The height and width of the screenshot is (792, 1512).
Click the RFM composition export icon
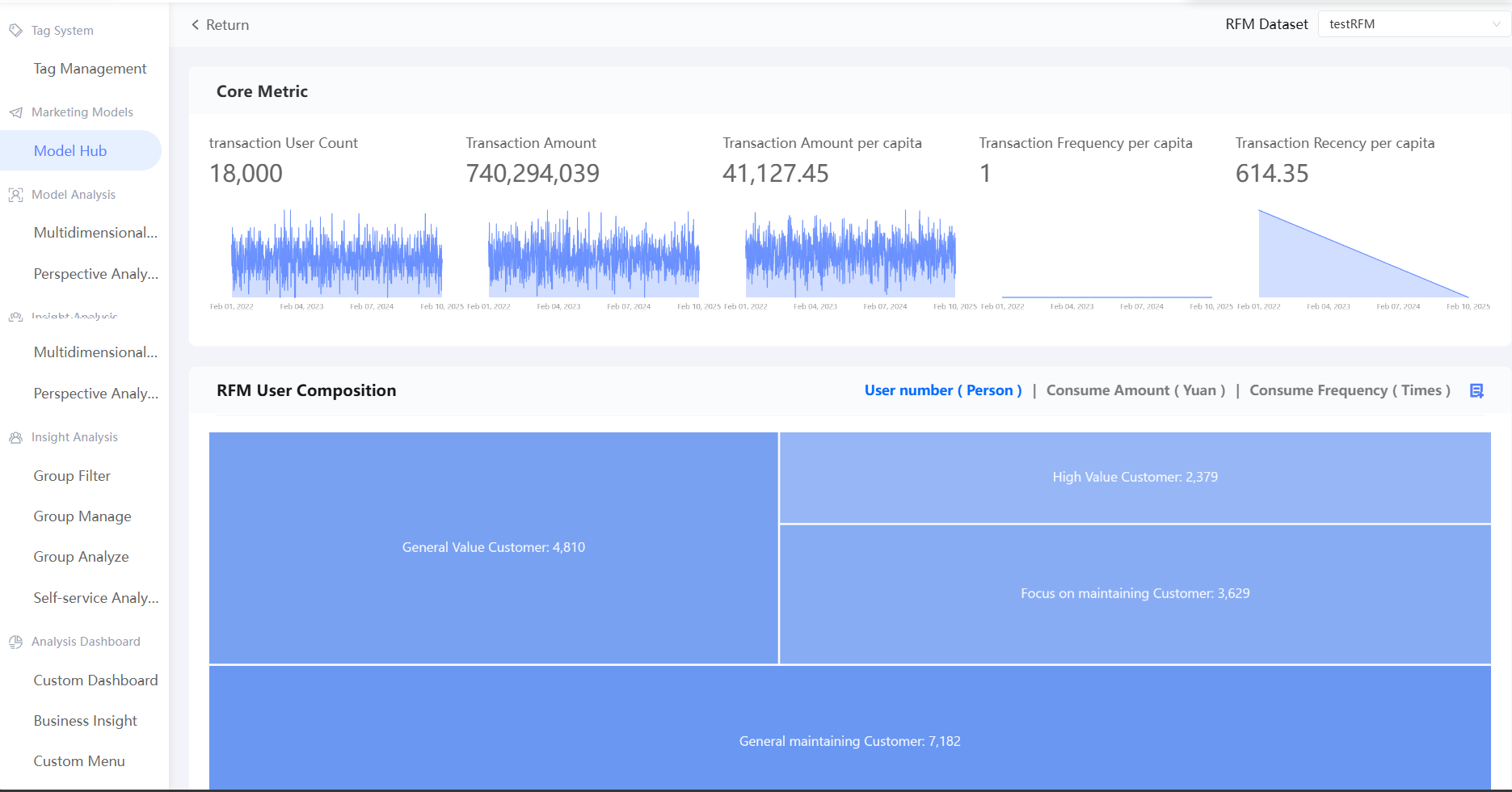point(1476,391)
